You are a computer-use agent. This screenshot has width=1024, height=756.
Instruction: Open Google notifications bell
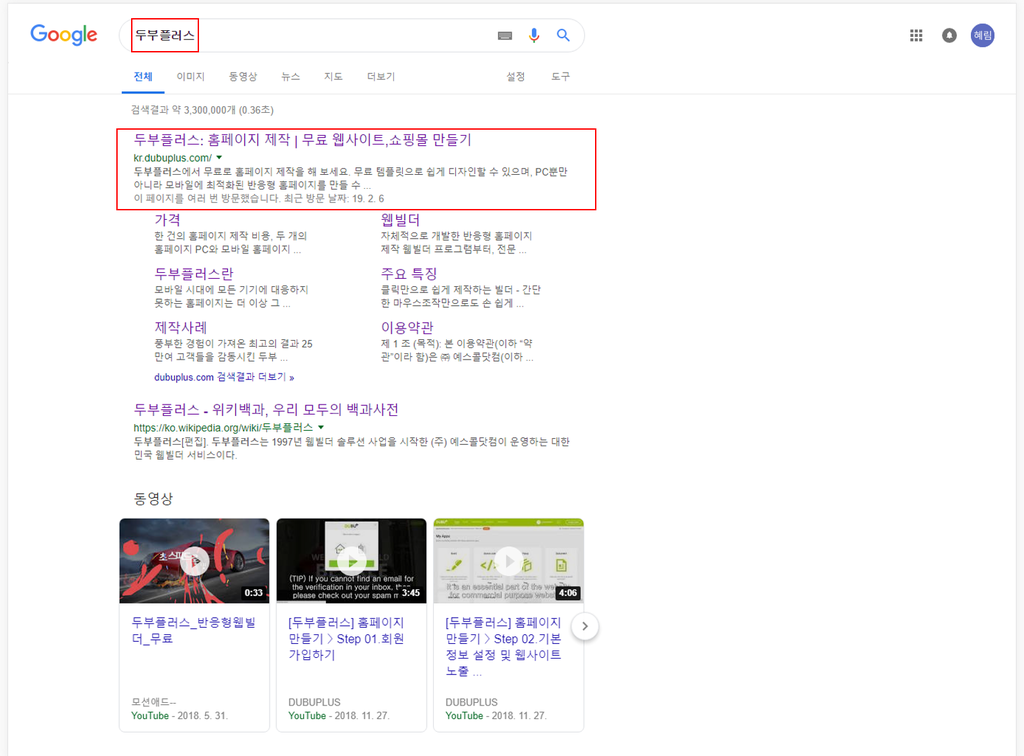click(x=949, y=36)
